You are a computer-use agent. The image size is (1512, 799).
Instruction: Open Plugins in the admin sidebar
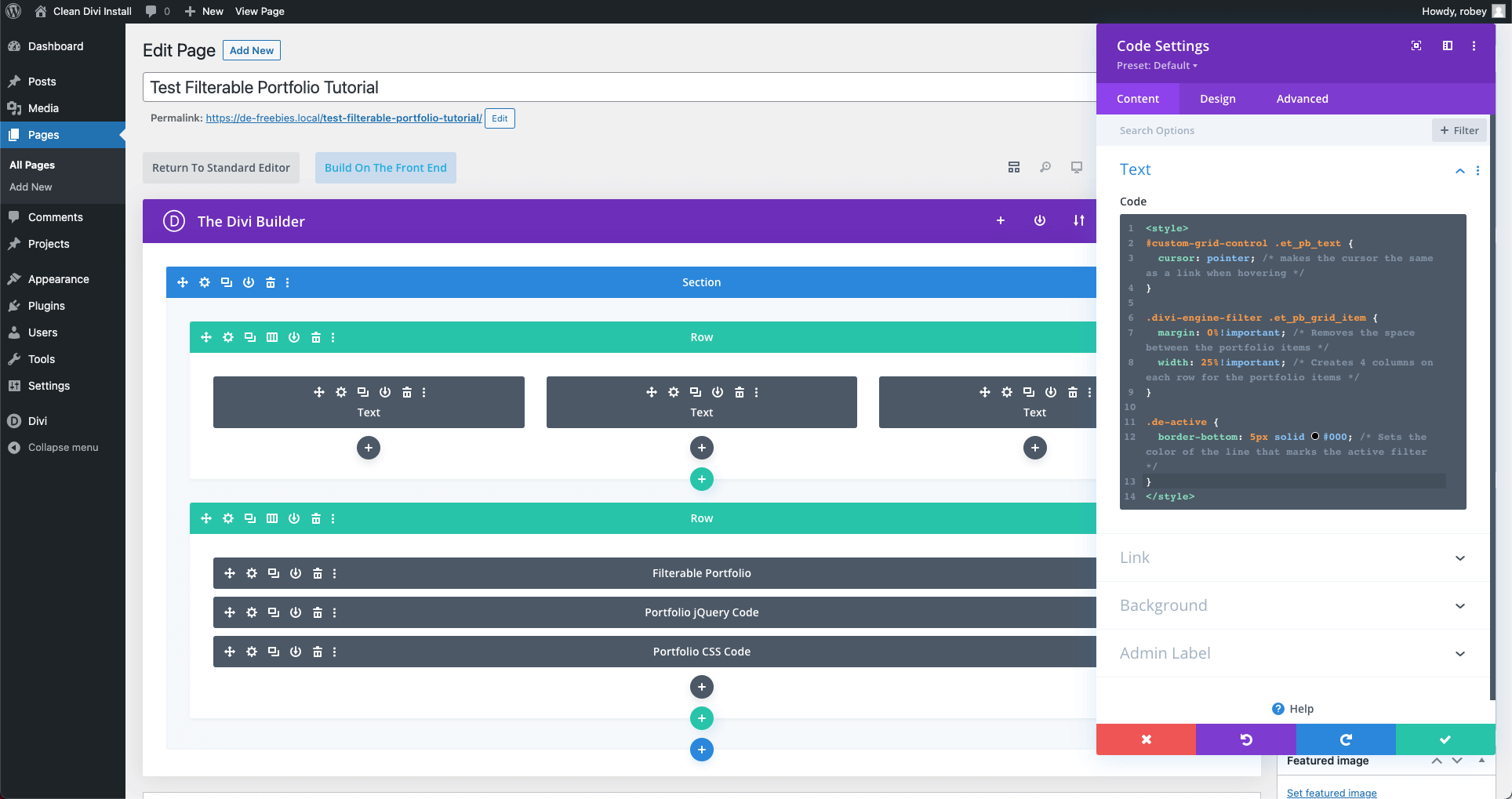point(46,306)
